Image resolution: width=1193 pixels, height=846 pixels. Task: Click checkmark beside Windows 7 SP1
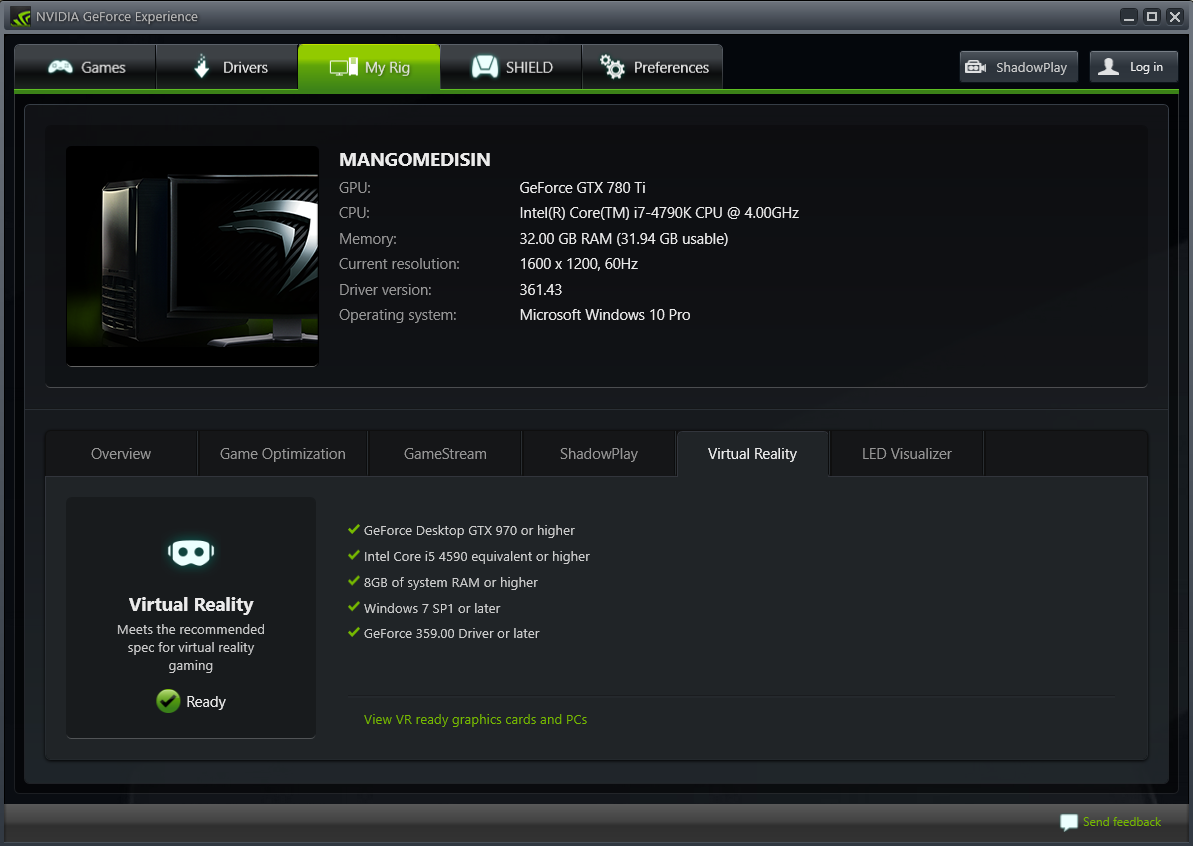click(354, 606)
